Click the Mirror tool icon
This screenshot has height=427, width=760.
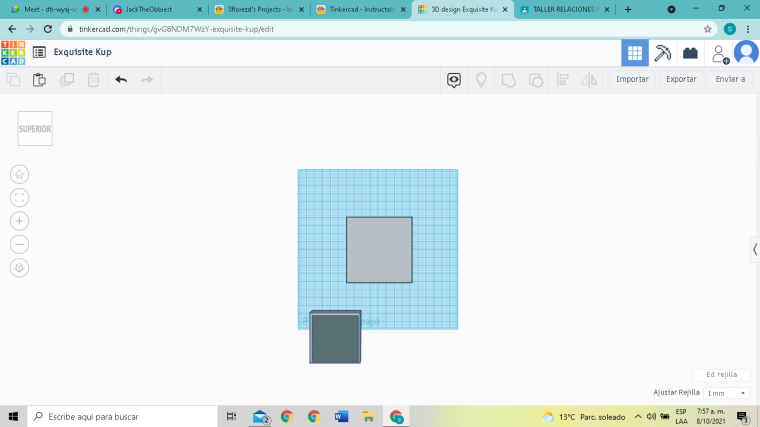click(589, 80)
